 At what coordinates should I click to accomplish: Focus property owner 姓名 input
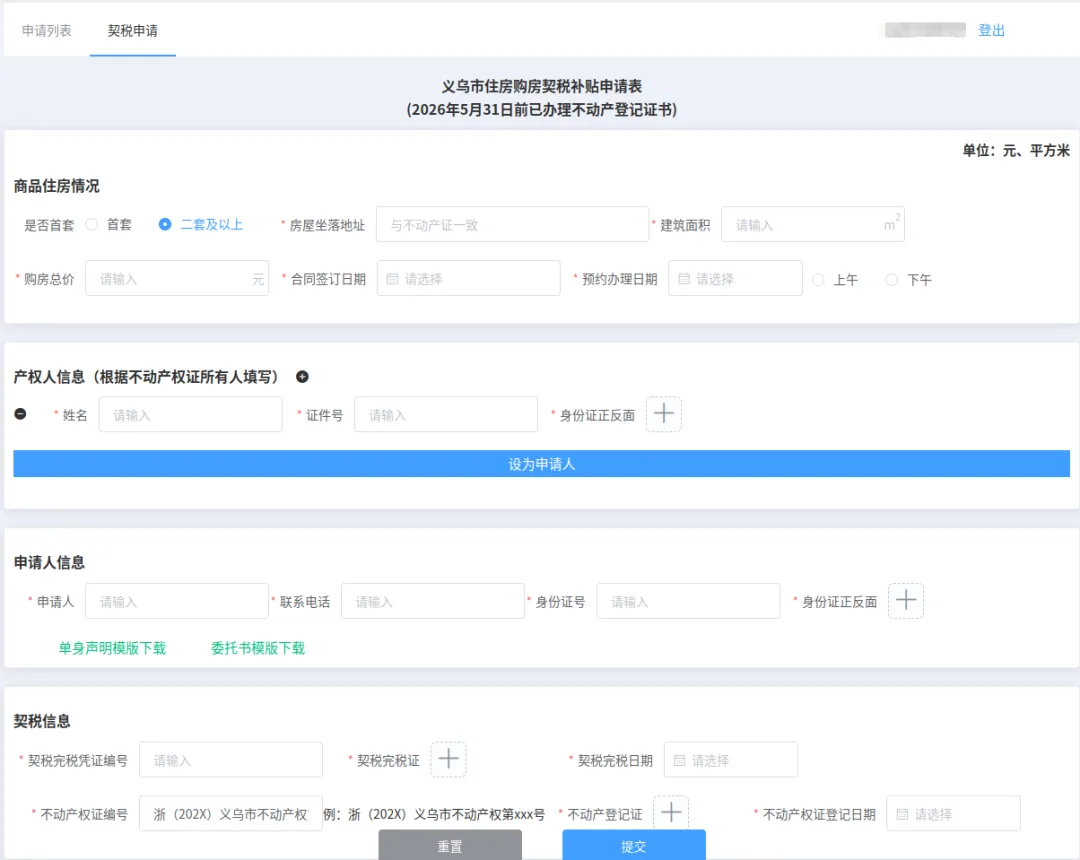191,415
